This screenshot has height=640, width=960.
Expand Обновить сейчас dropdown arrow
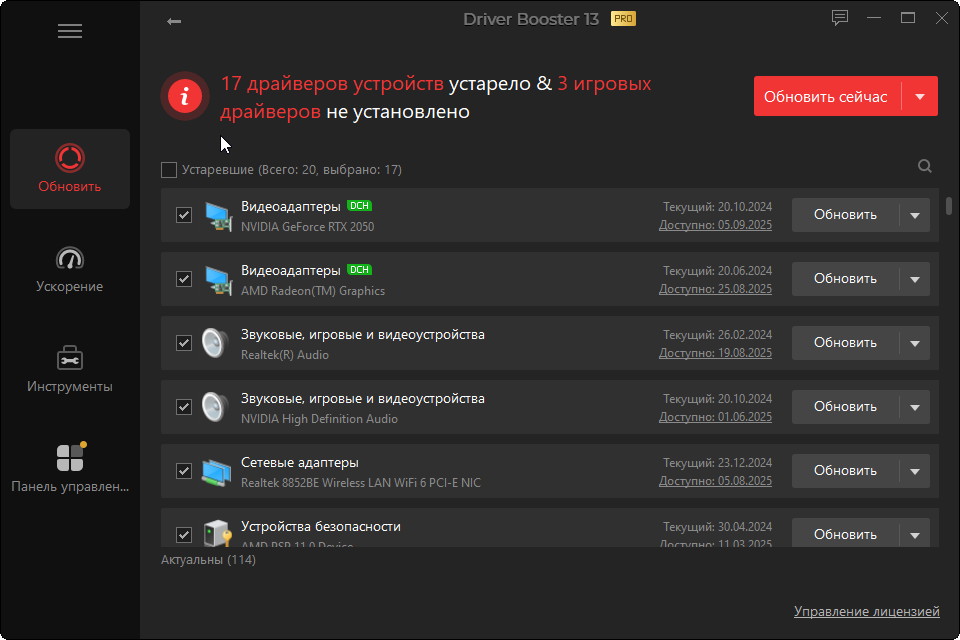tap(920, 96)
